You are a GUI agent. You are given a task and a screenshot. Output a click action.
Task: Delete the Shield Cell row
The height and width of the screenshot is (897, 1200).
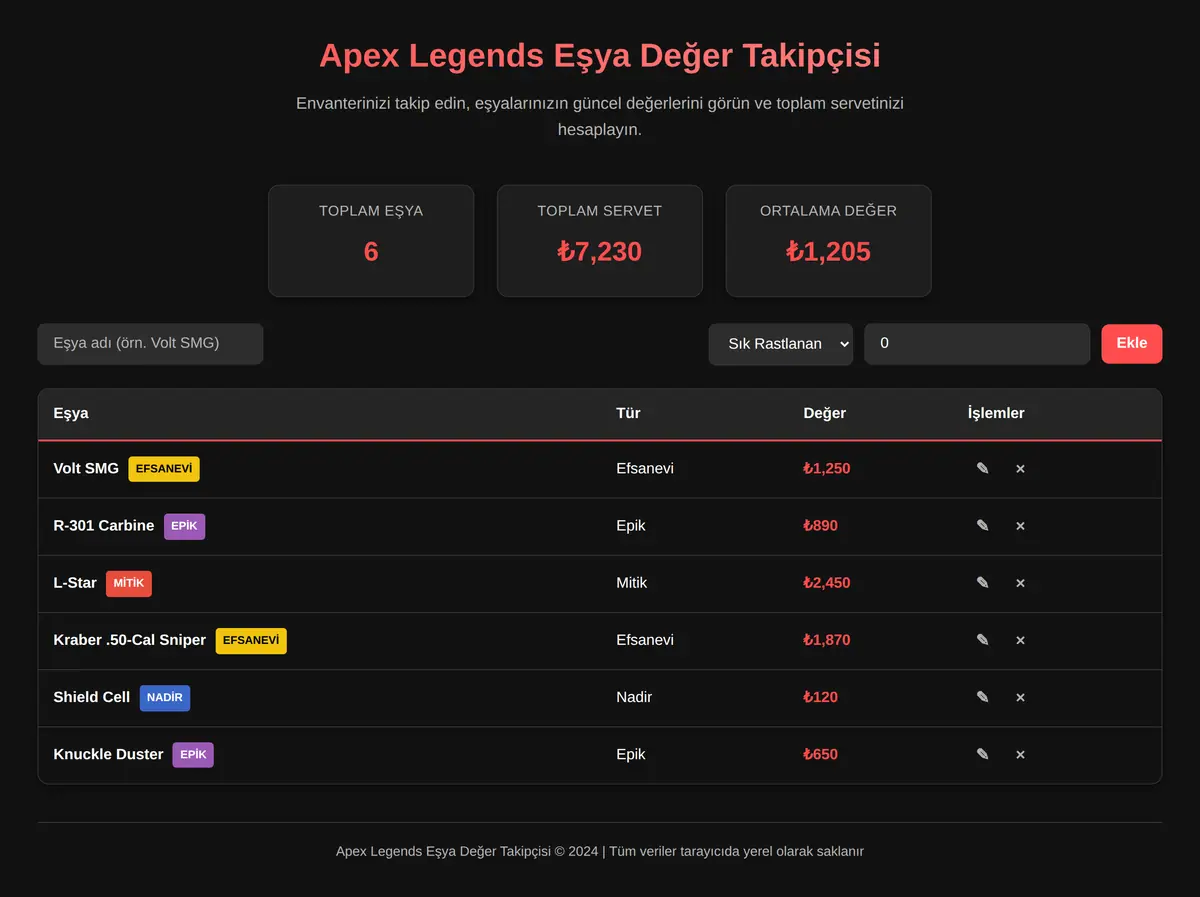tap(1020, 697)
